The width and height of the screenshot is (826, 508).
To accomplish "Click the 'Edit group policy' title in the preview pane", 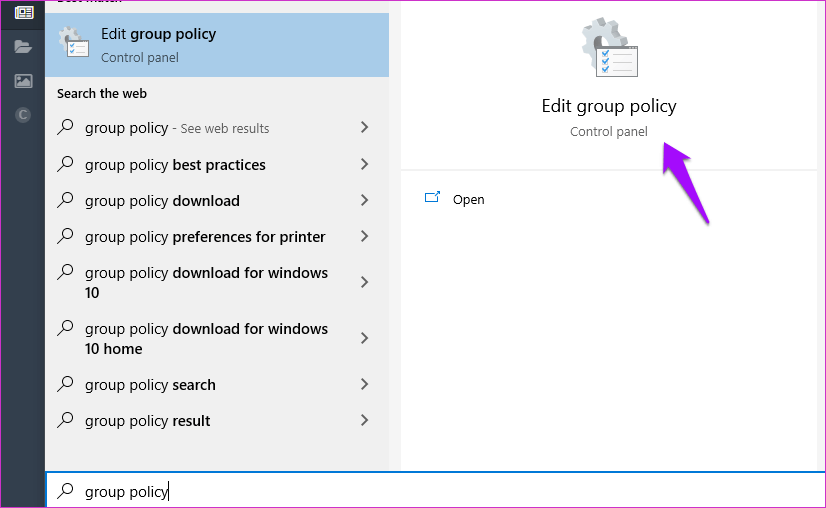I will click(608, 106).
